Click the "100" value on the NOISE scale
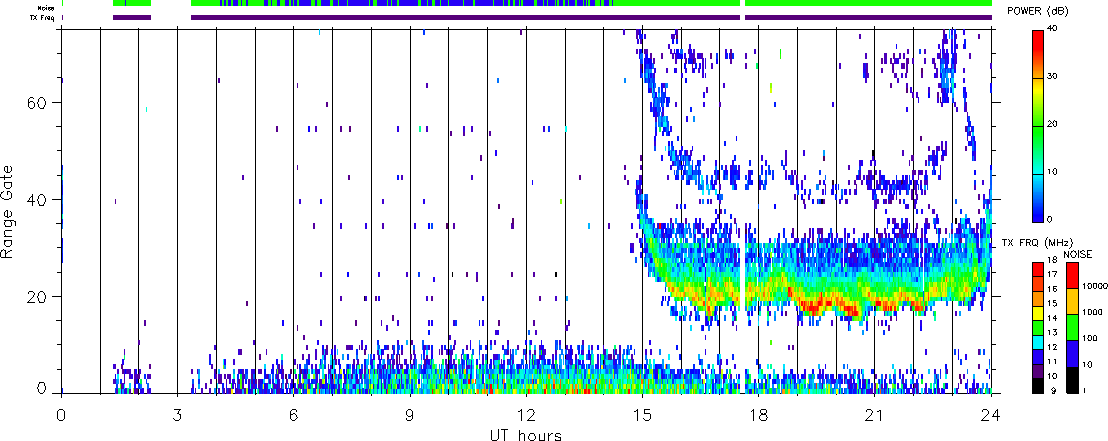 pyautogui.click(x=1089, y=339)
